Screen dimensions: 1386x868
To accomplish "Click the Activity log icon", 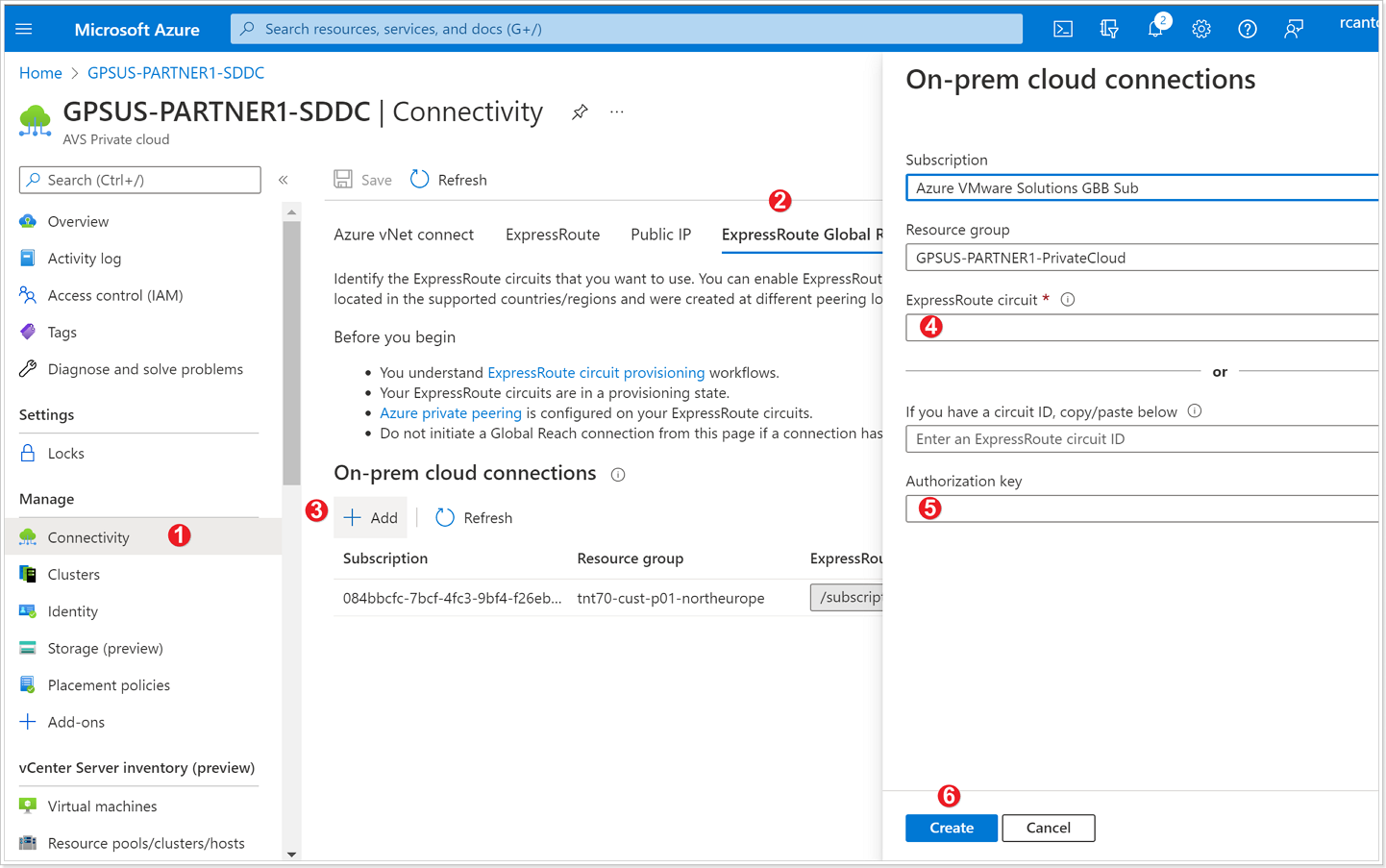I will [28, 259].
